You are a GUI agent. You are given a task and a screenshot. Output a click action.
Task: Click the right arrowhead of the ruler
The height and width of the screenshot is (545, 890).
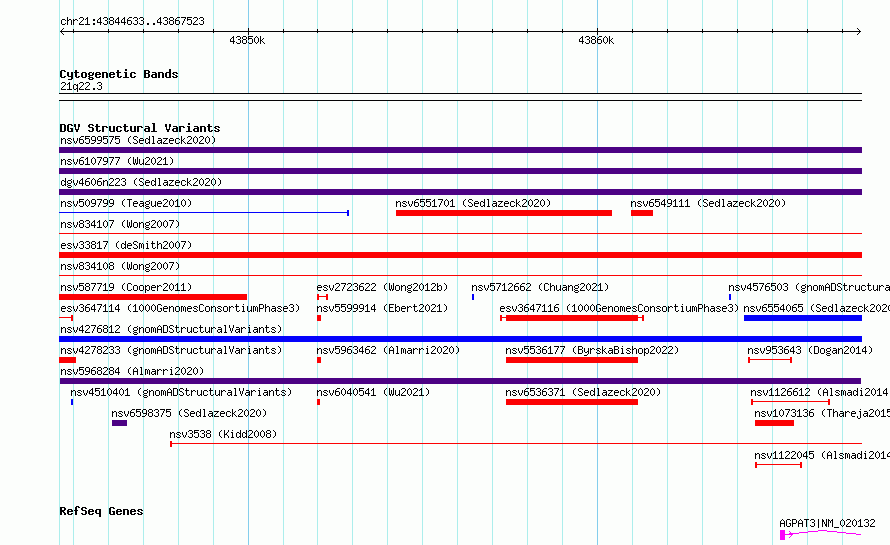859,31
